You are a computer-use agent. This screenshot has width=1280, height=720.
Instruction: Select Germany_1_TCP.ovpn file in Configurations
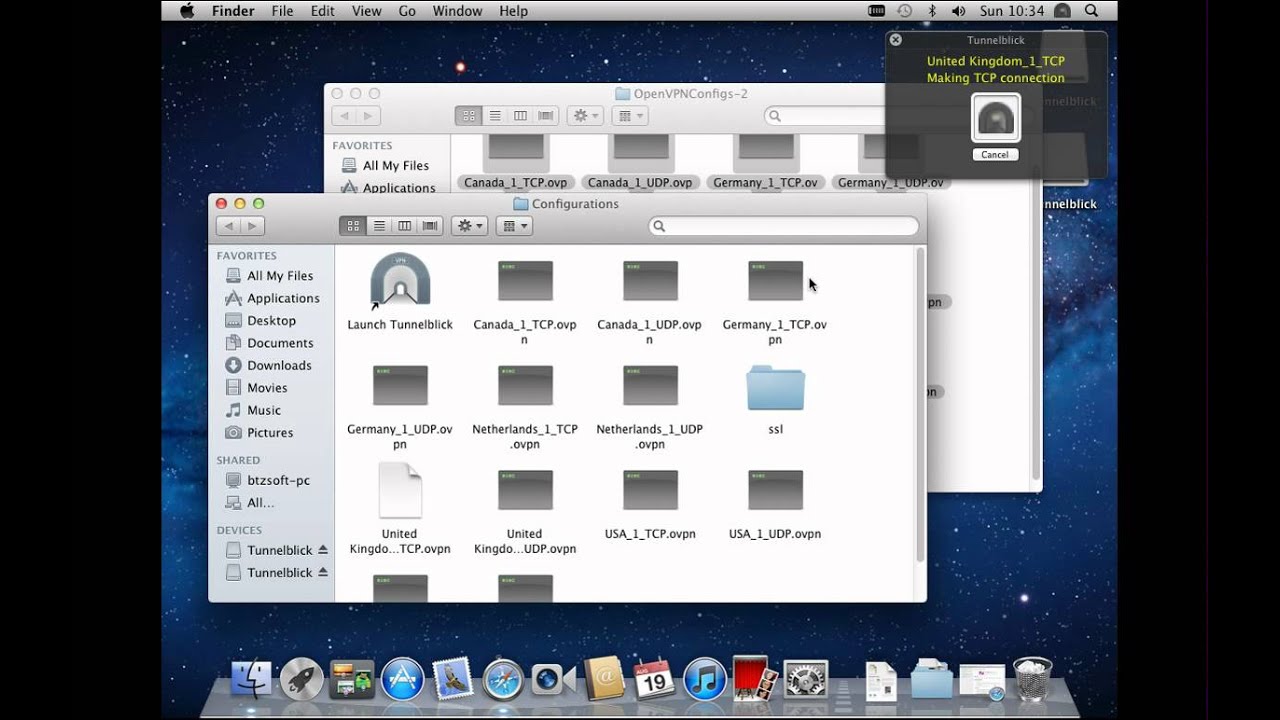pyautogui.click(x=775, y=281)
